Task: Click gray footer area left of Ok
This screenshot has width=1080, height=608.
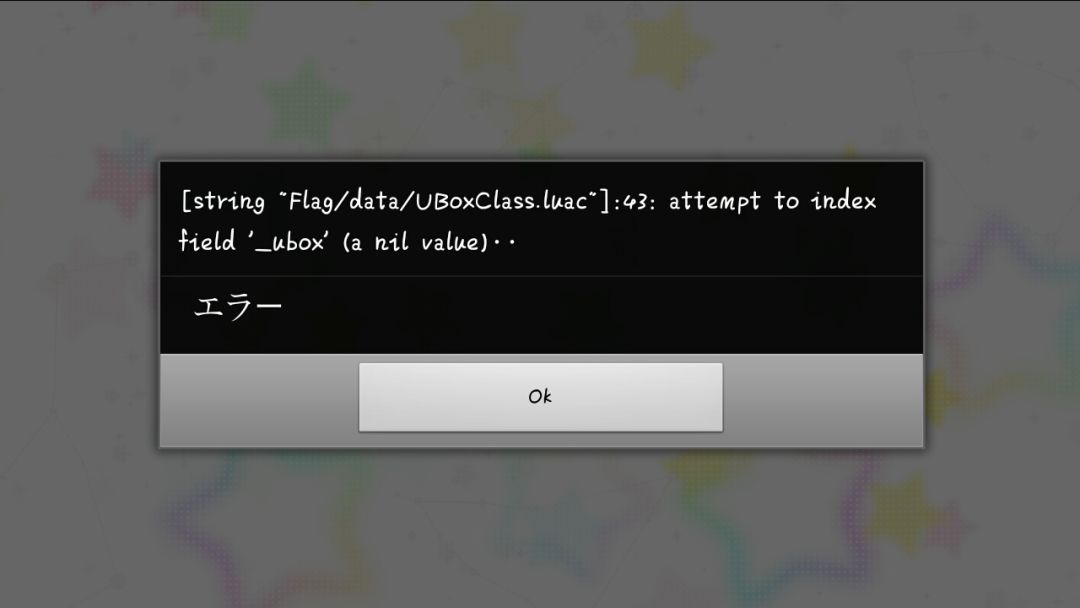Action: tap(260, 400)
